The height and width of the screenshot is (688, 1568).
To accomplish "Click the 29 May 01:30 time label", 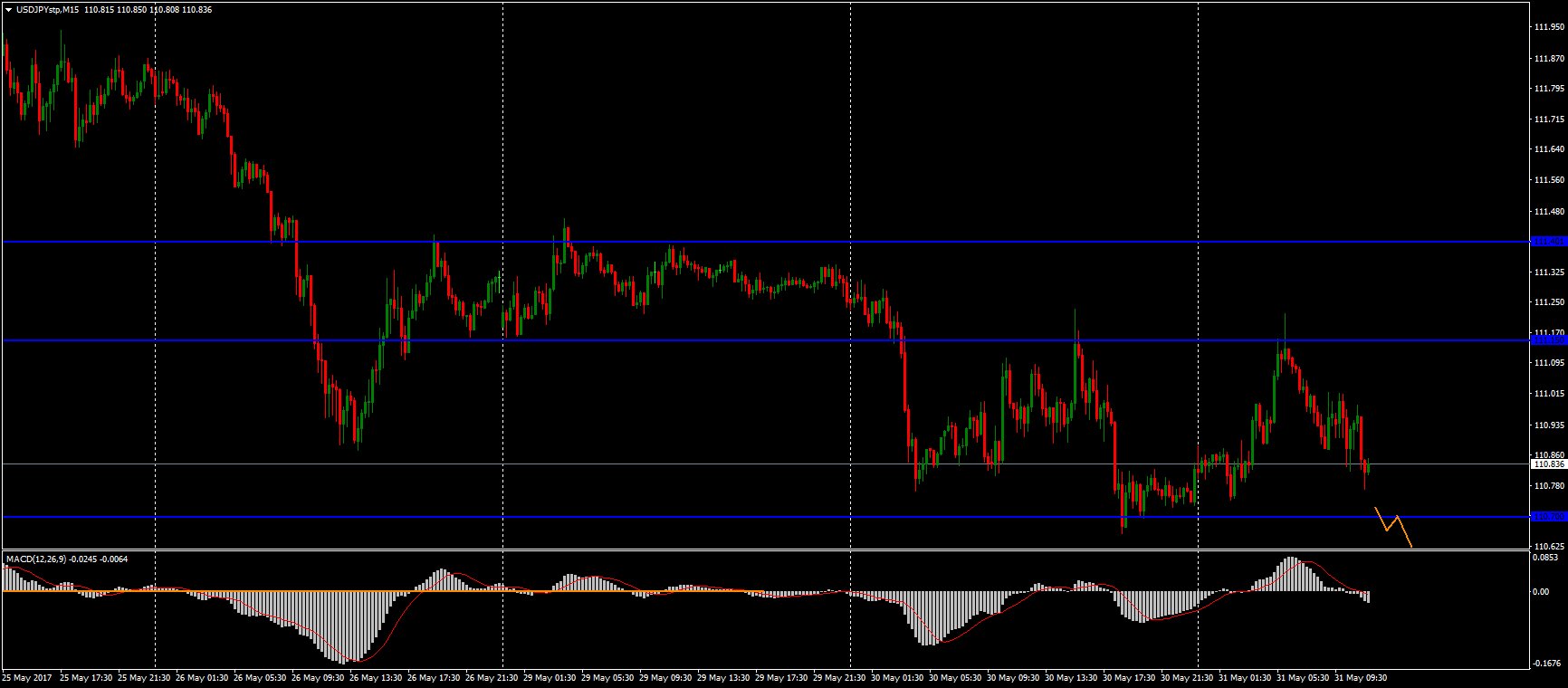I will pyautogui.click(x=549, y=677).
